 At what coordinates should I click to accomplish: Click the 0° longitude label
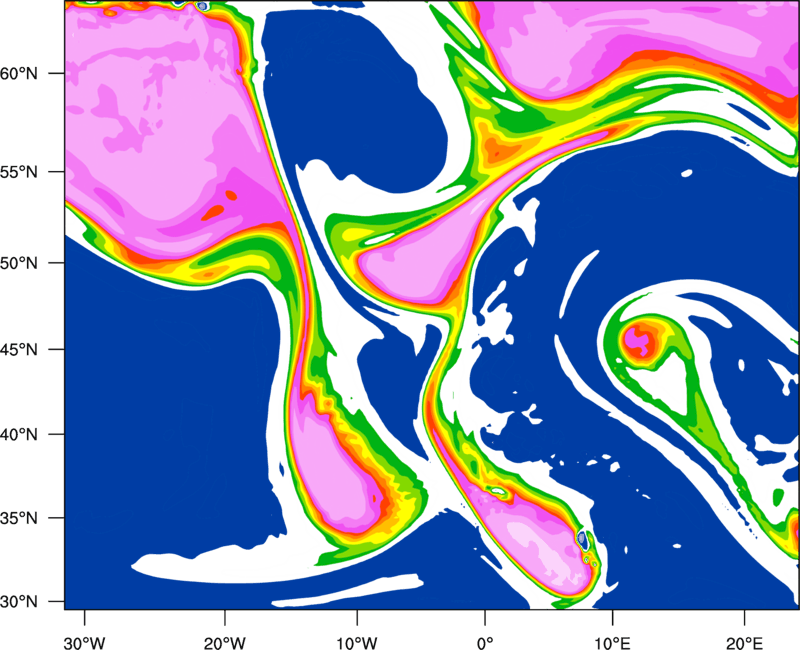[x=485, y=643]
